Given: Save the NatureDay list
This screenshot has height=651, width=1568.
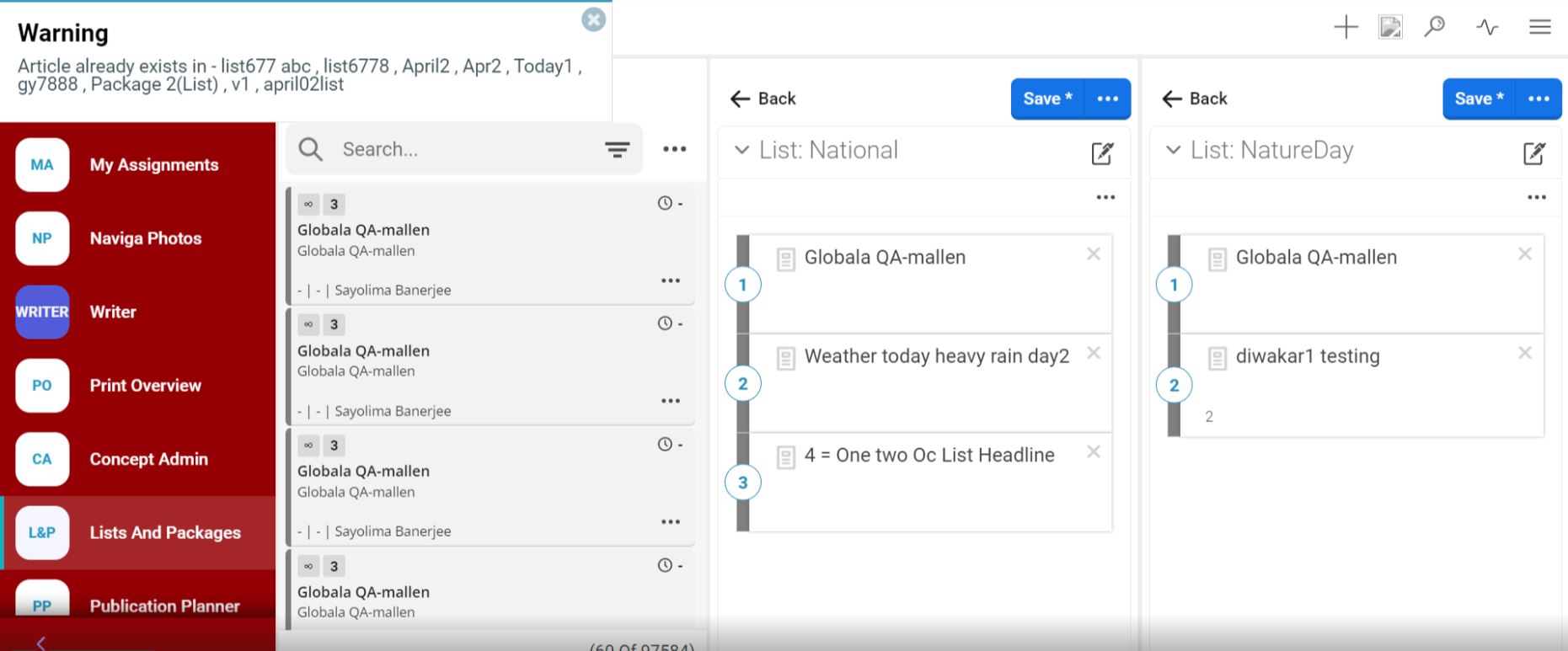Looking at the screenshot, I should [x=1479, y=99].
